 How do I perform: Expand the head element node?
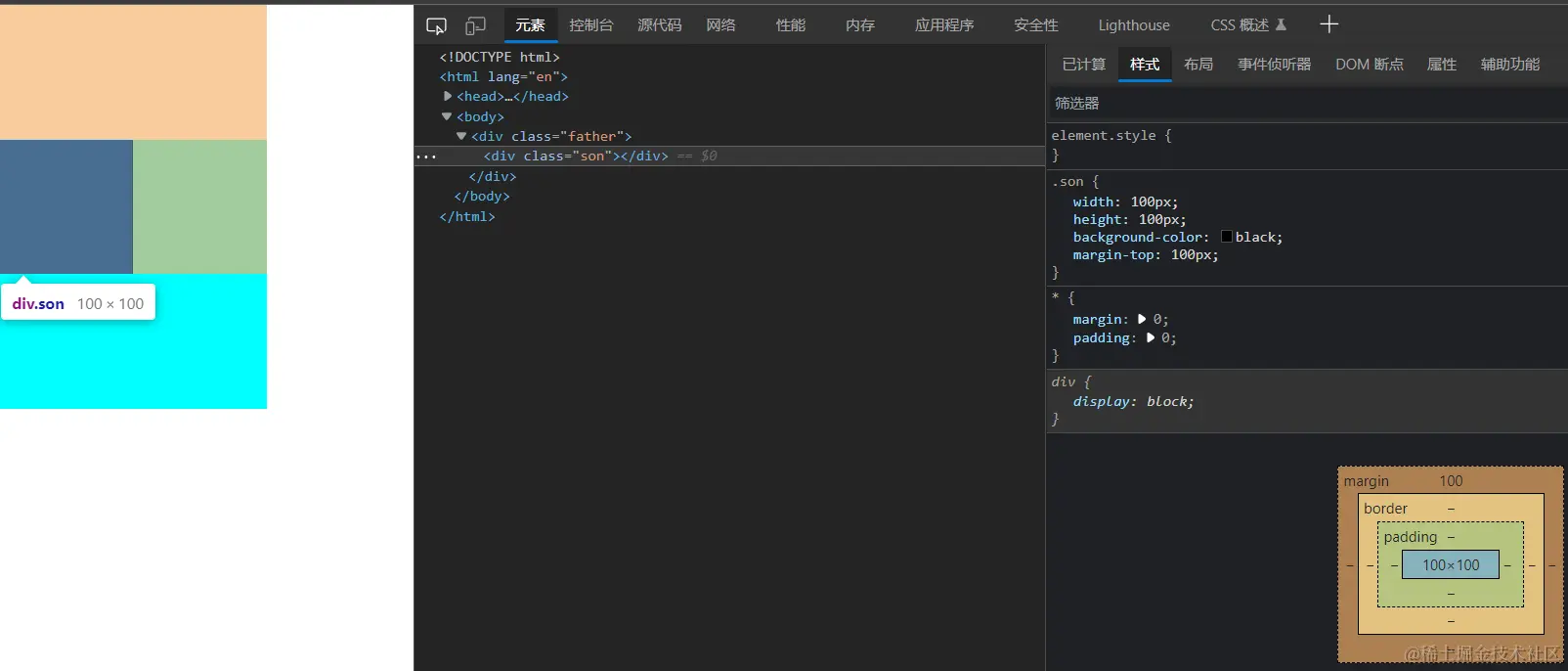click(448, 96)
